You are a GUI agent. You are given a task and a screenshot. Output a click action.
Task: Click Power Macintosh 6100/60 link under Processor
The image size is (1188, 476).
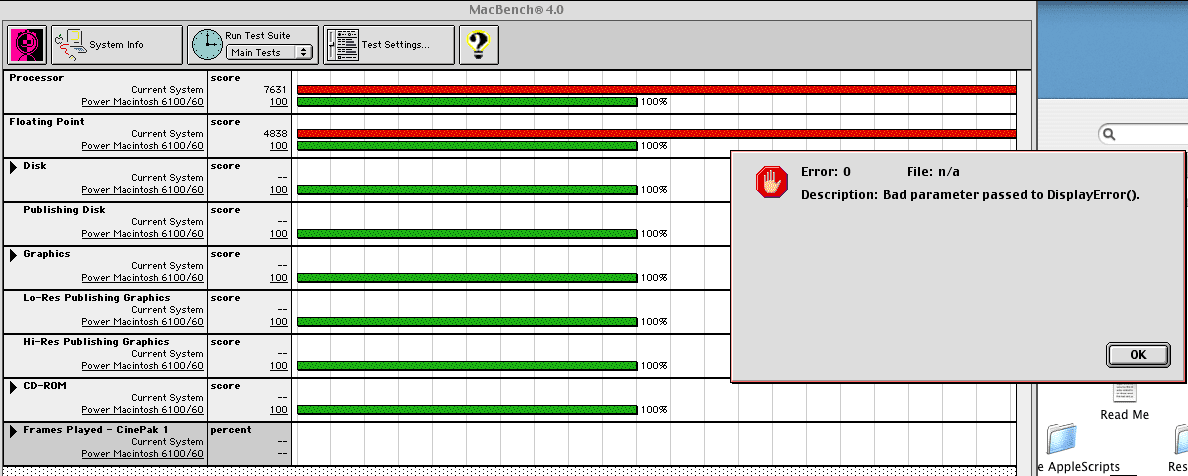point(142,102)
